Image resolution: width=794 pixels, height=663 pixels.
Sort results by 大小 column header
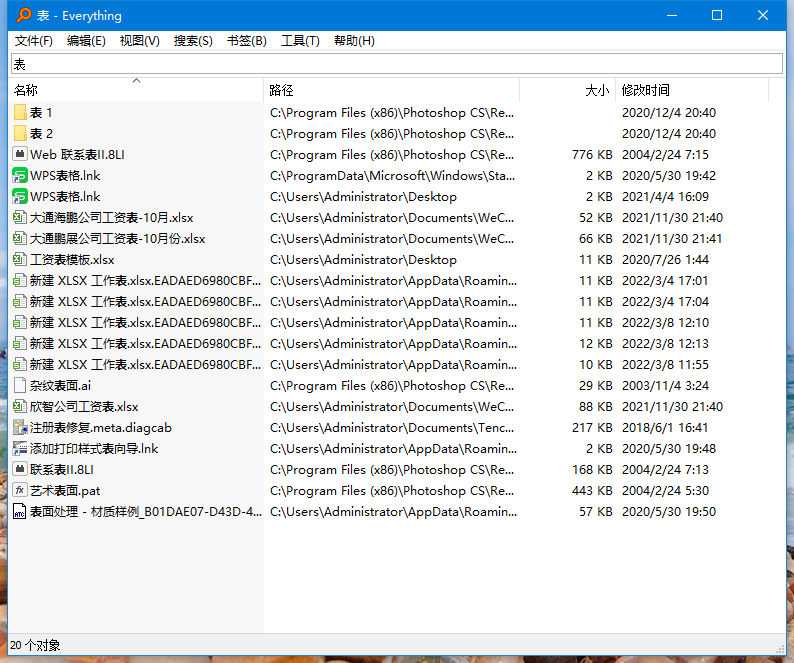click(596, 91)
